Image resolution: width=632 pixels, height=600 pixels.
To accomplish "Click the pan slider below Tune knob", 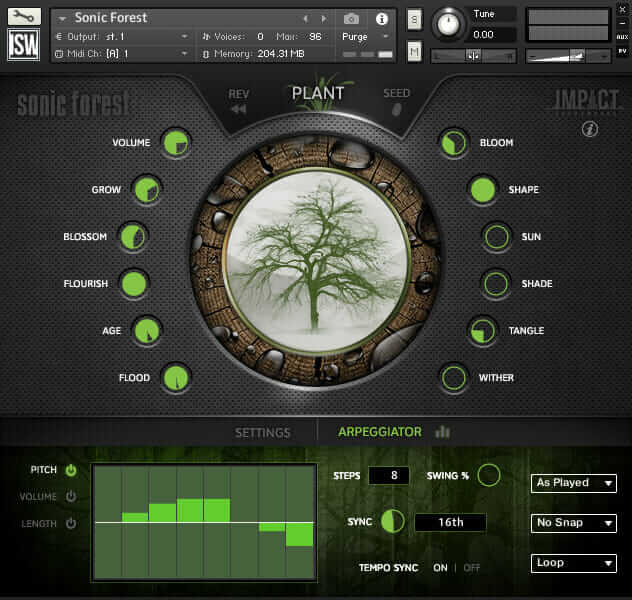I will (474, 56).
